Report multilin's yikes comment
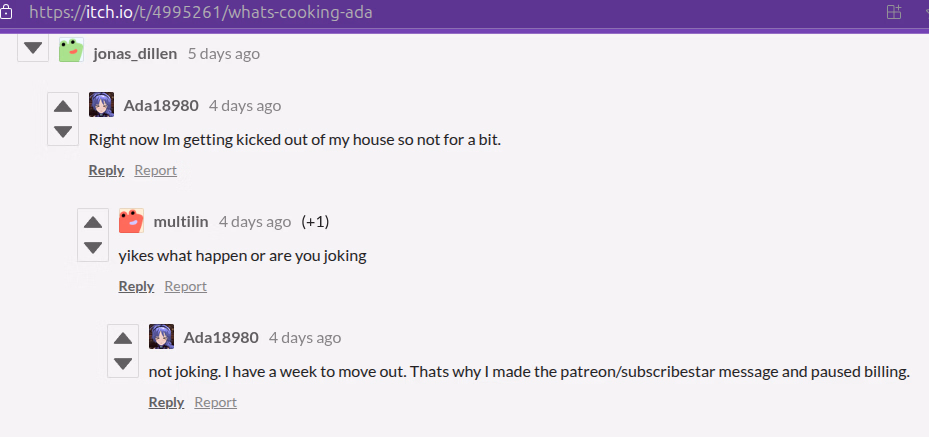The height and width of the screenshot is (437, 929). tap(185, 286)
